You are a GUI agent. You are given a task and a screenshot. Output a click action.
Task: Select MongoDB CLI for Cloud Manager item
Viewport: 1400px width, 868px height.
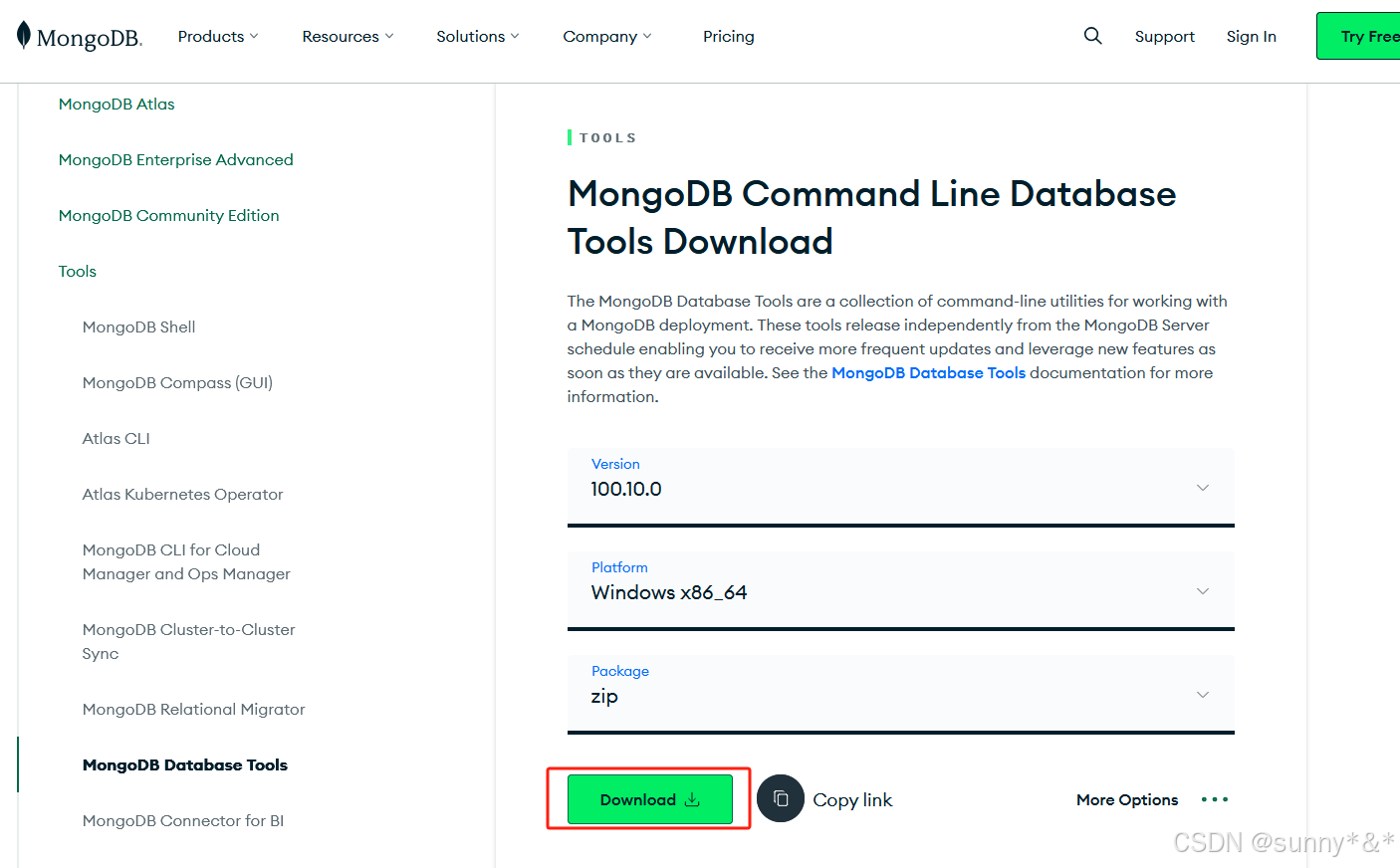[x=186, y=561]
